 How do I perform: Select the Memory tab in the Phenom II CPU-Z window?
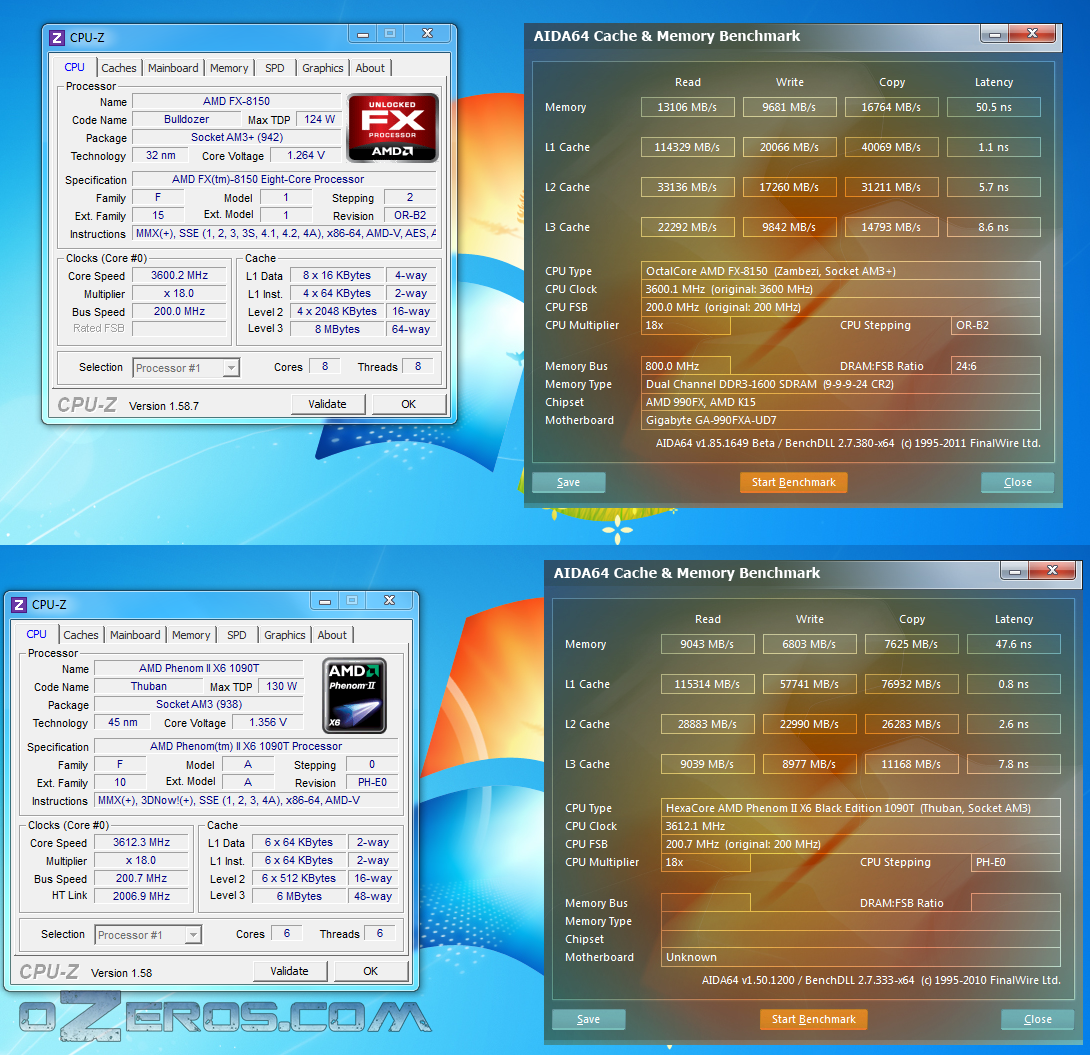click(x=190, y=635)
